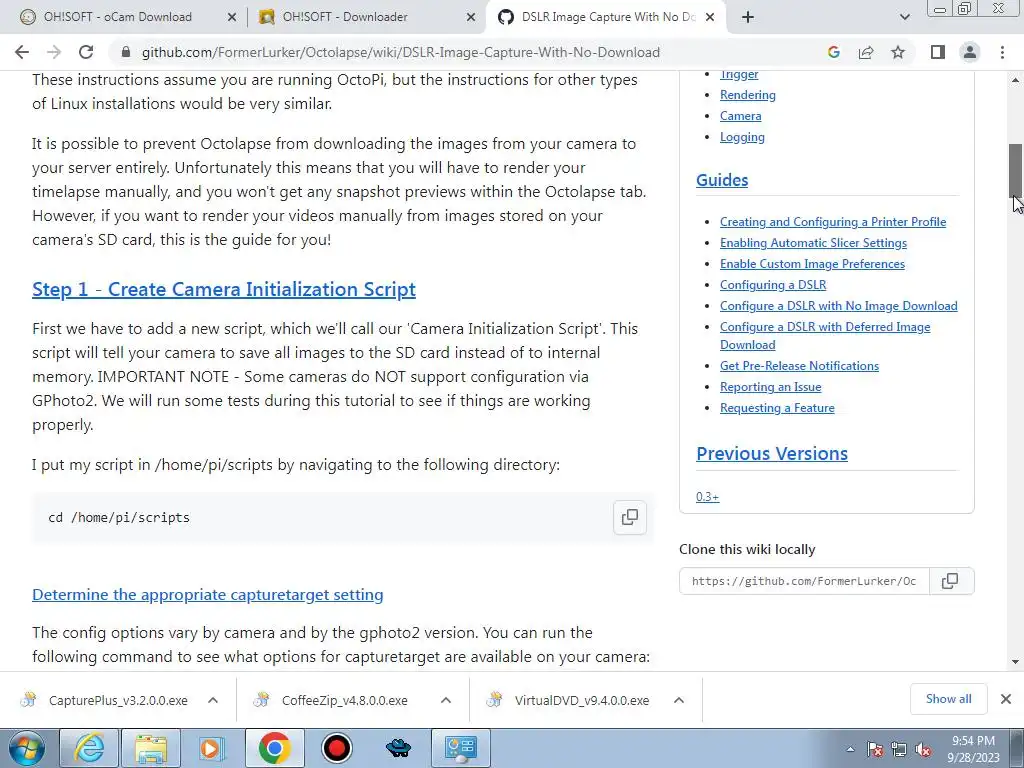1024x768 pixels.
Task: Open Action Center flag tray icon
Action: click(875, 750)
